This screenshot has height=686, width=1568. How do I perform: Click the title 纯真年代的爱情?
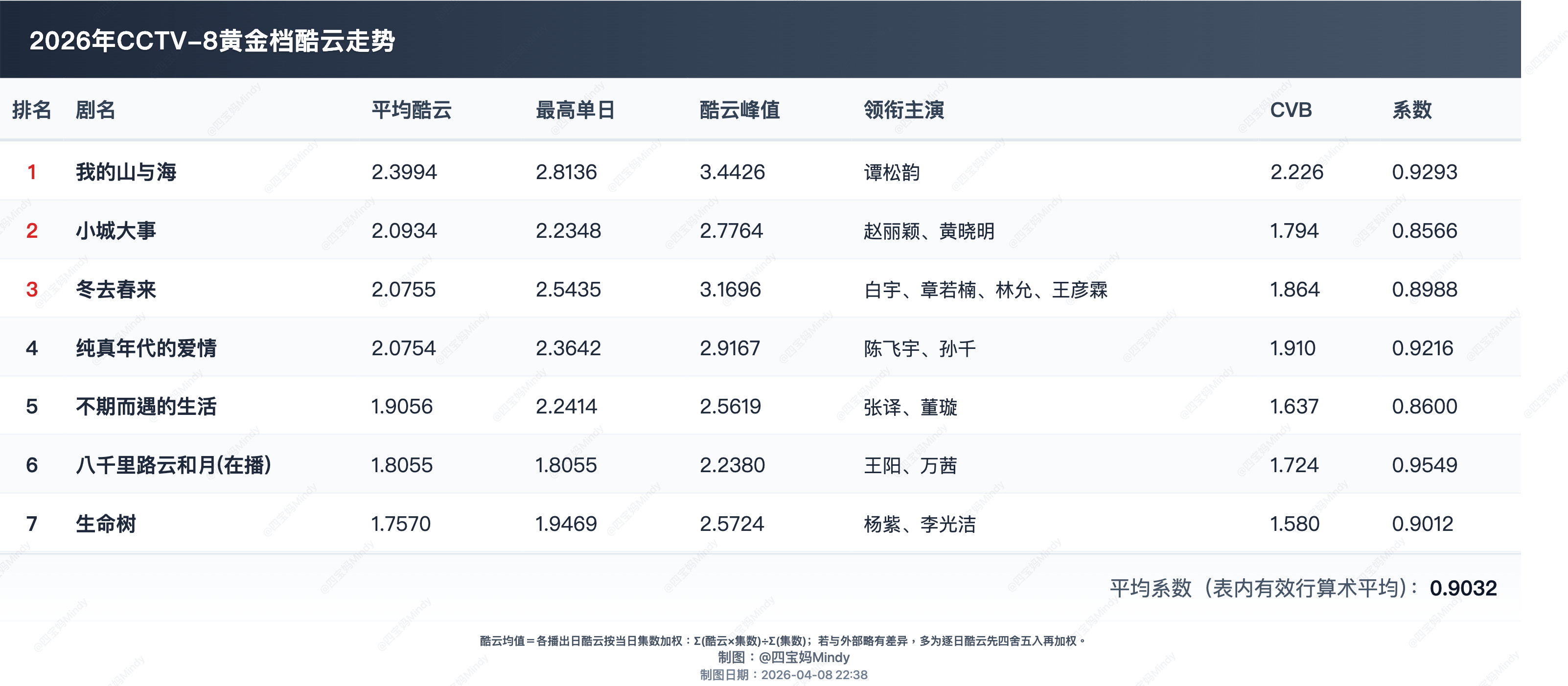click(146, 348)
